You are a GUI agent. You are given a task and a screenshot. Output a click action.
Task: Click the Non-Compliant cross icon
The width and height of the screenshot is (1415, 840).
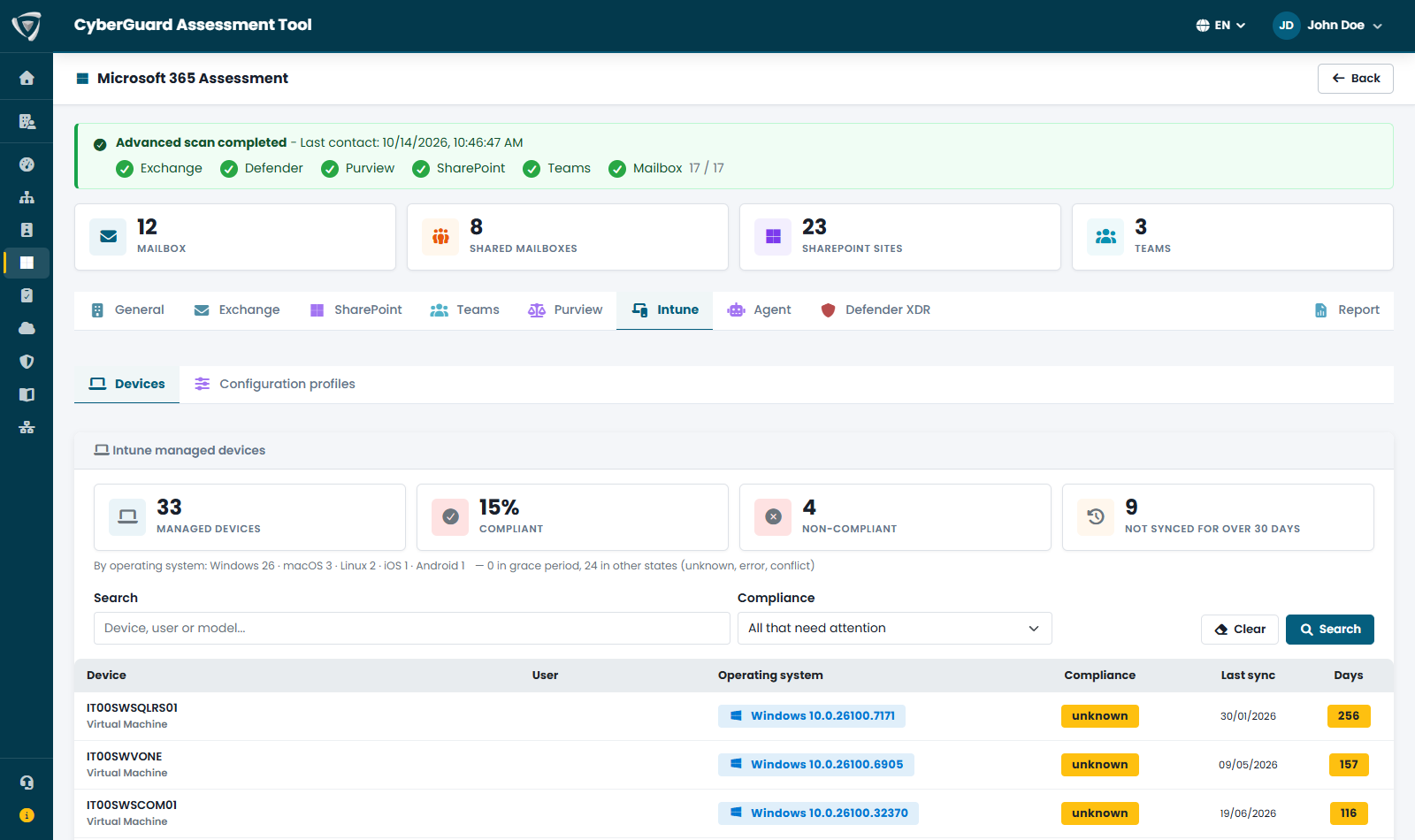coord(773,517)
